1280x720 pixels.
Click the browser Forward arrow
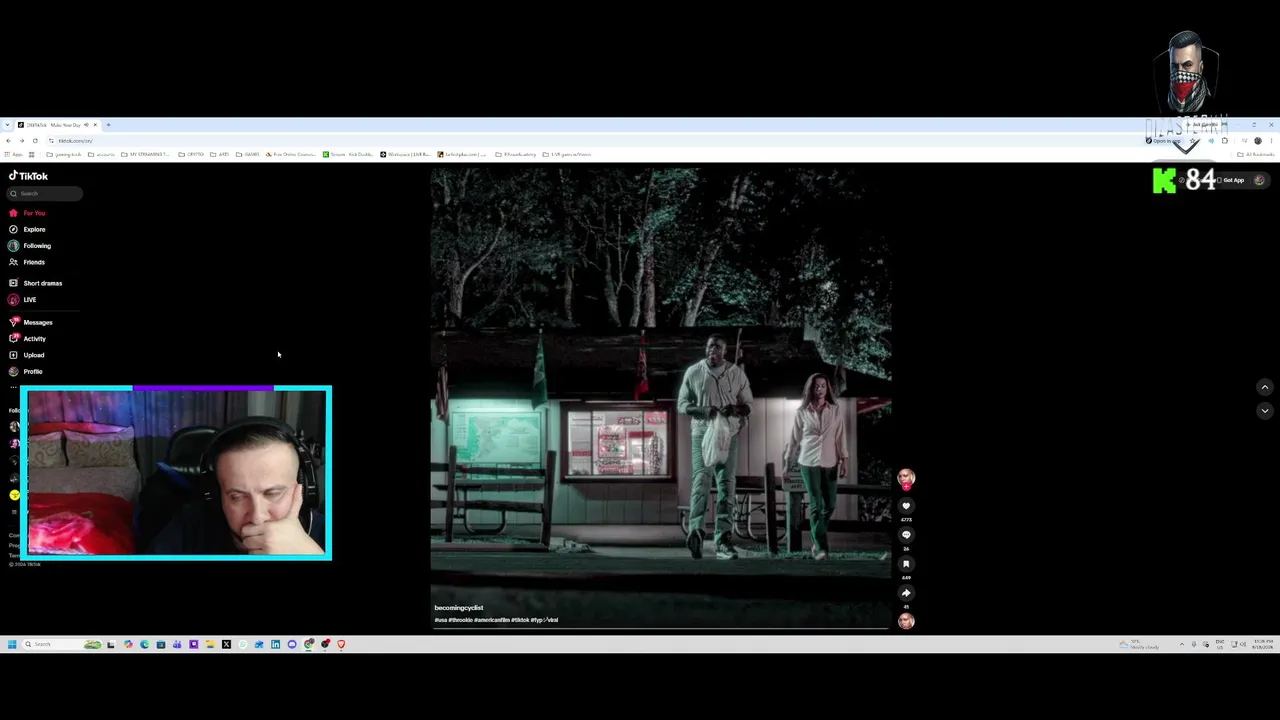pos(21,141)
